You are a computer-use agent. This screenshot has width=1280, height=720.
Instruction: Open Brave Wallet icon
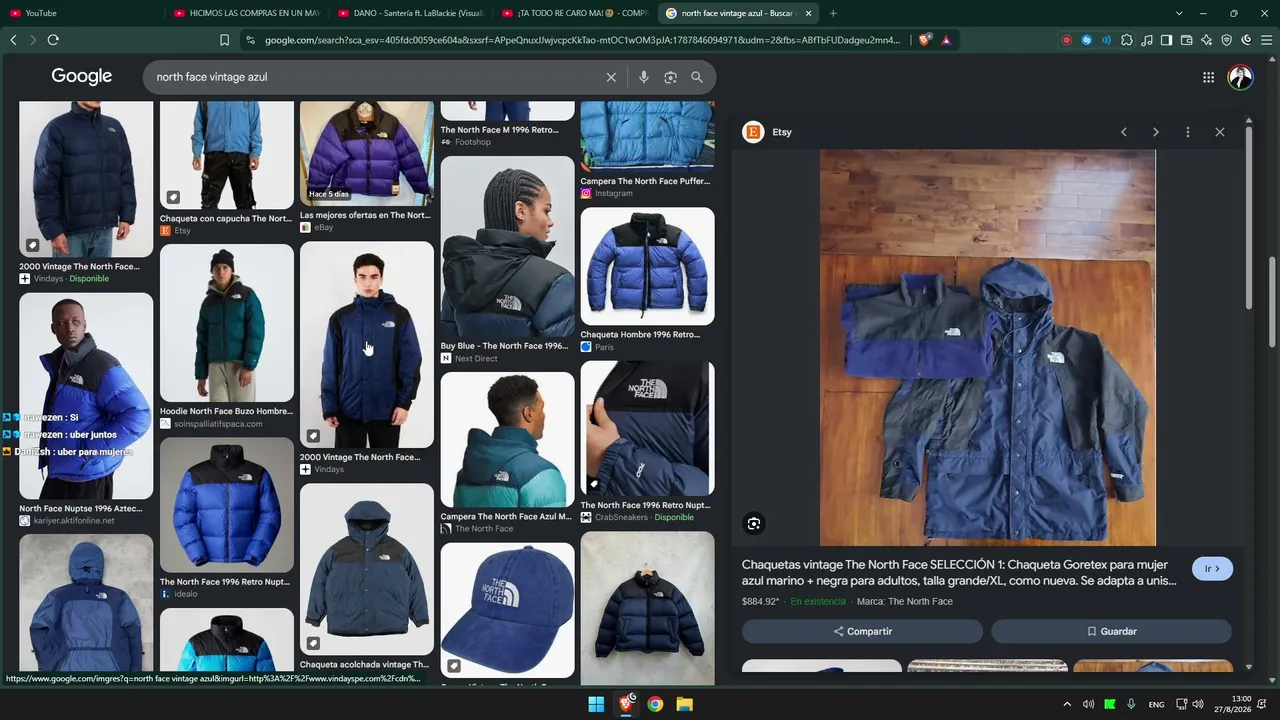(1186, 40)
